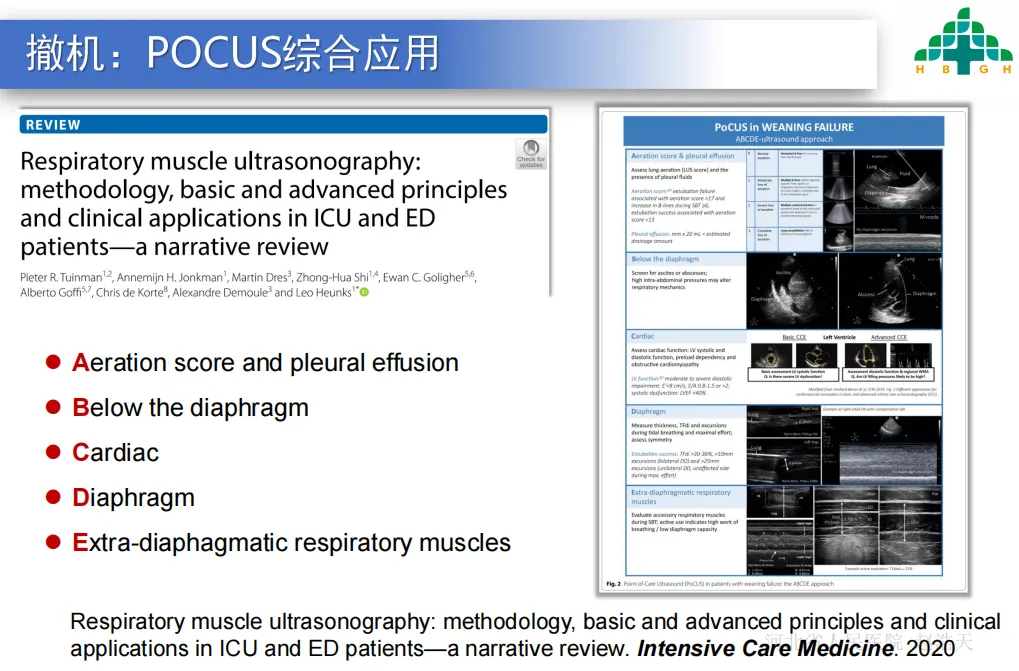Viewport: 1019px width, 671px height.
Task: Click the abscess ultrasound image in the figure
Action: pyautogui.click(x=890, y=291)
